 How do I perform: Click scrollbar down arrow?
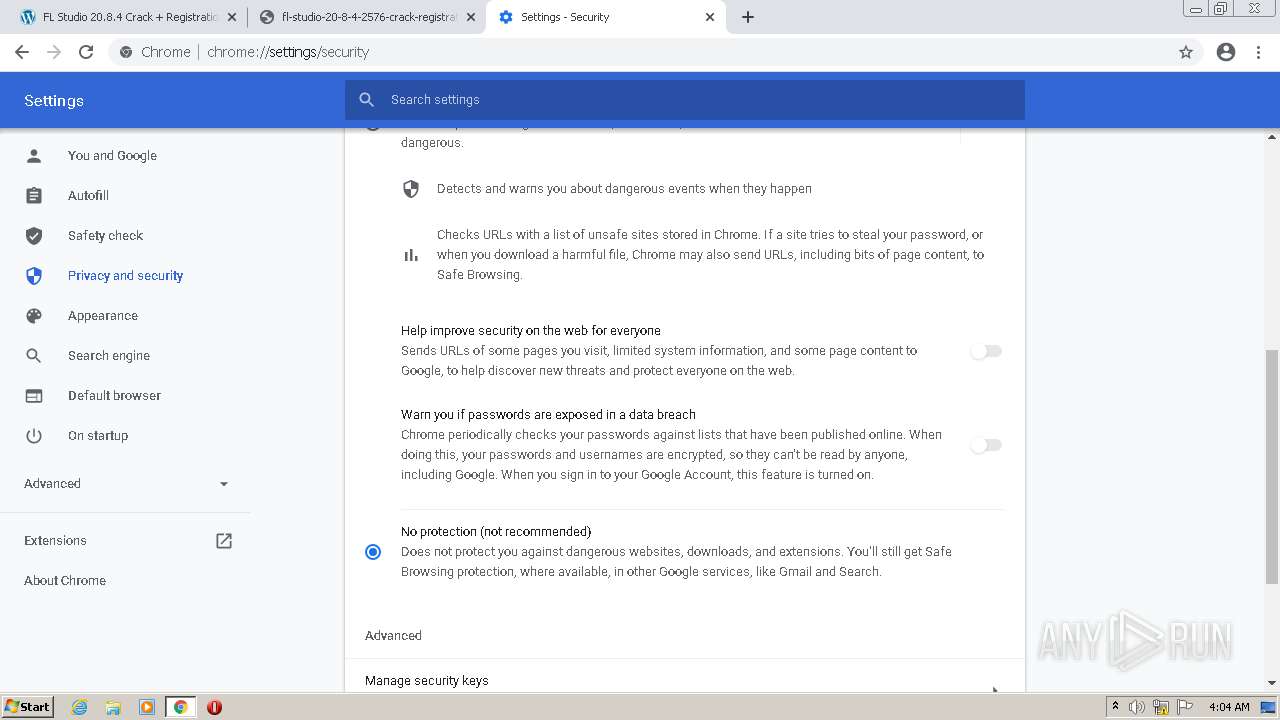coord(1272,684)
